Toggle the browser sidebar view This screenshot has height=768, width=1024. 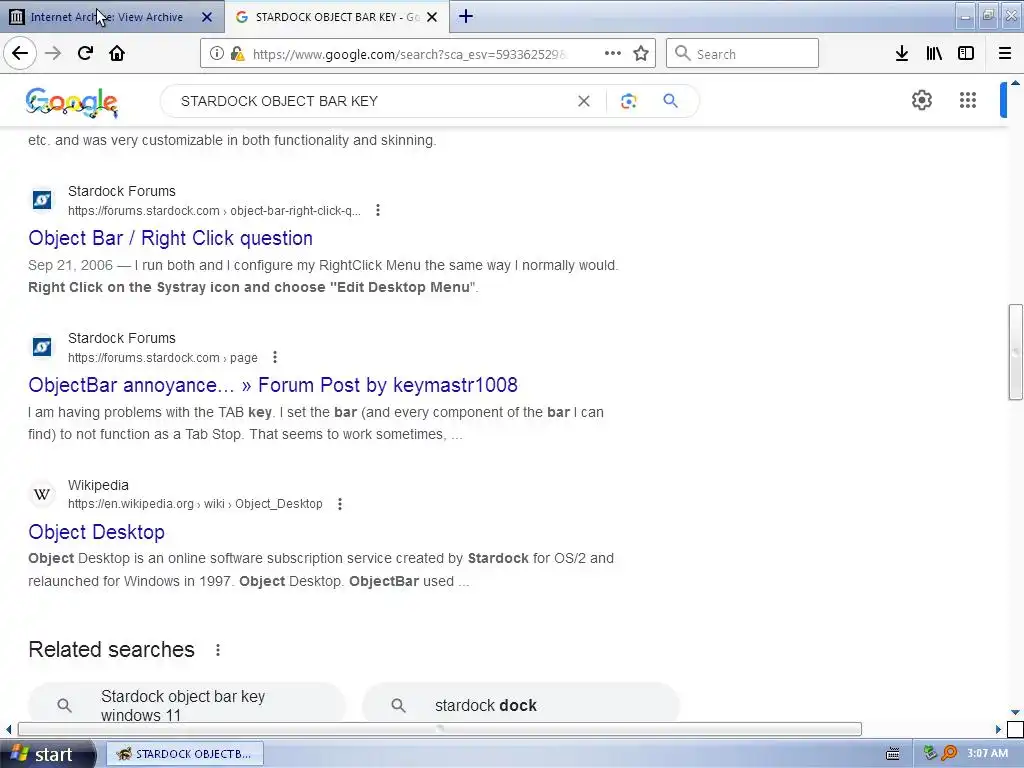click(966, 54)
